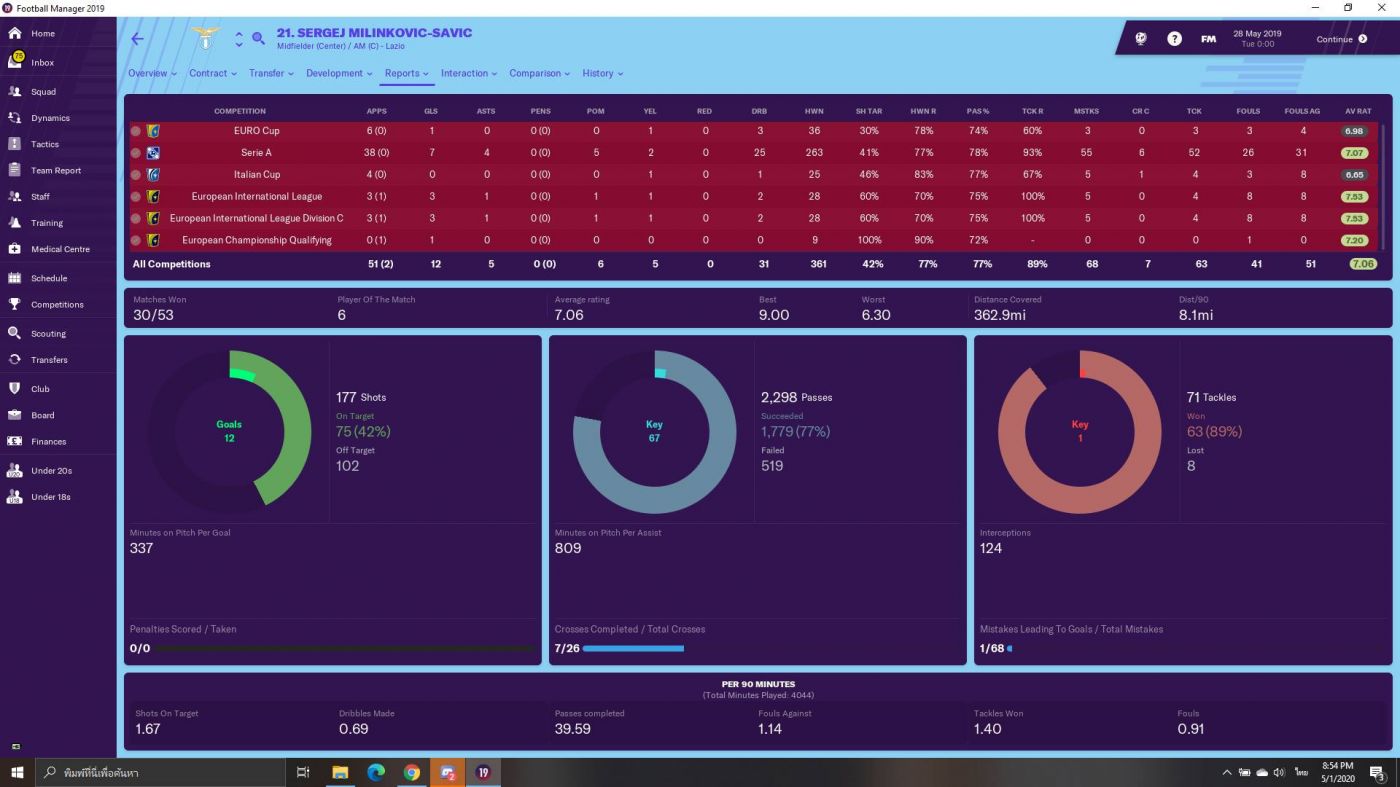Expand the Reports dropdown tab
Image resolution: width=1400 pixels, height=787 pixels.
pyautogui.click(x=406, y=73)
